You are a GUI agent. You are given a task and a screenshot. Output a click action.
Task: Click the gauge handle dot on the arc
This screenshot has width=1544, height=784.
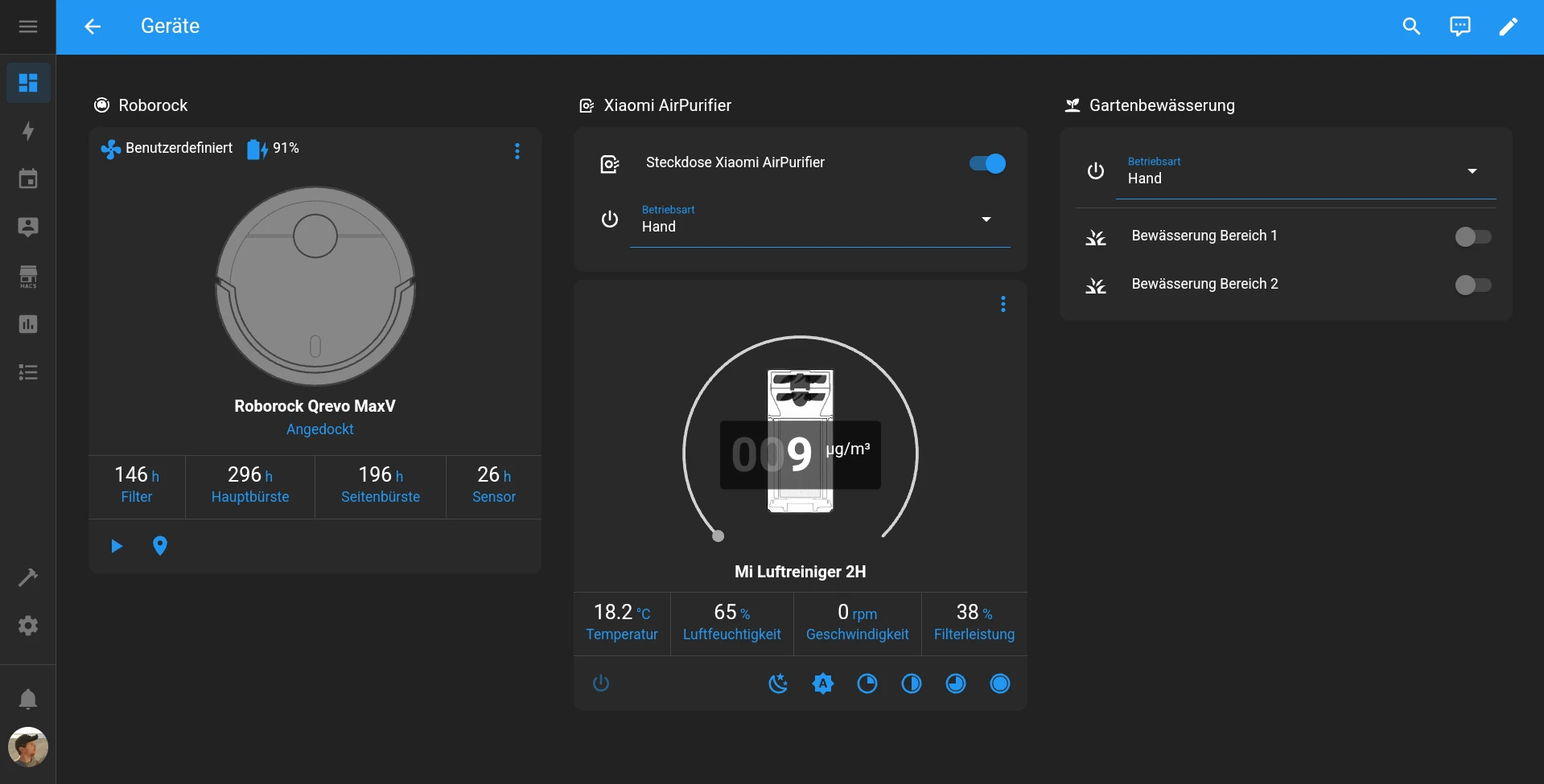(x=718, y=536)
